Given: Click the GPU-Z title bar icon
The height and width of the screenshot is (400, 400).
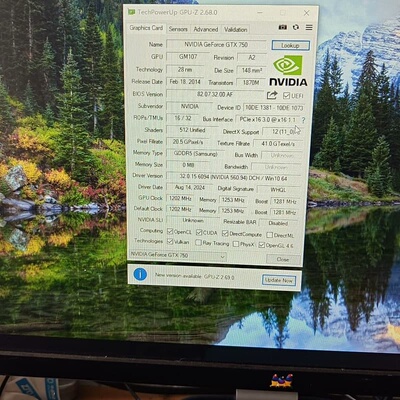Looking at the screenshot, I should coord(131,12).
